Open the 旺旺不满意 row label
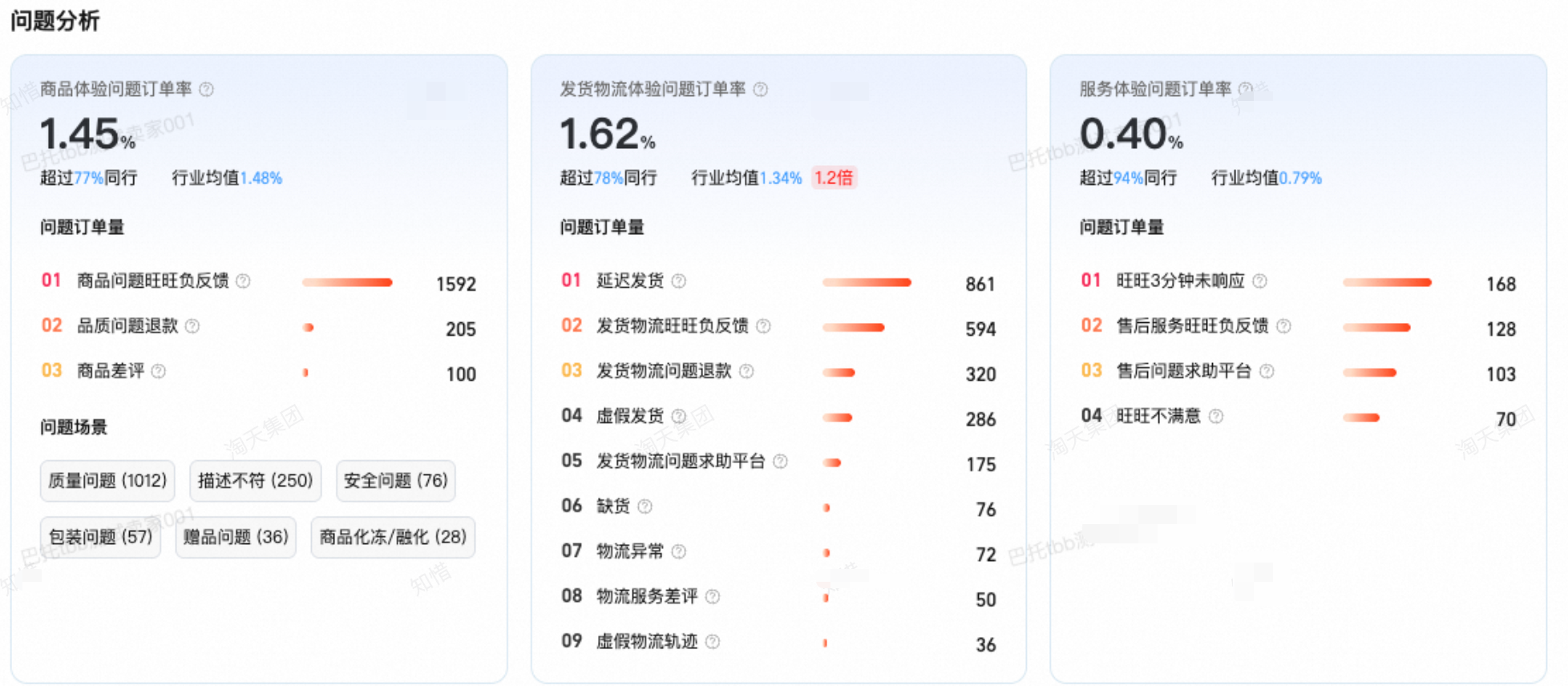The height and width of the screenshot is (686, 1568). point(1158,416)
